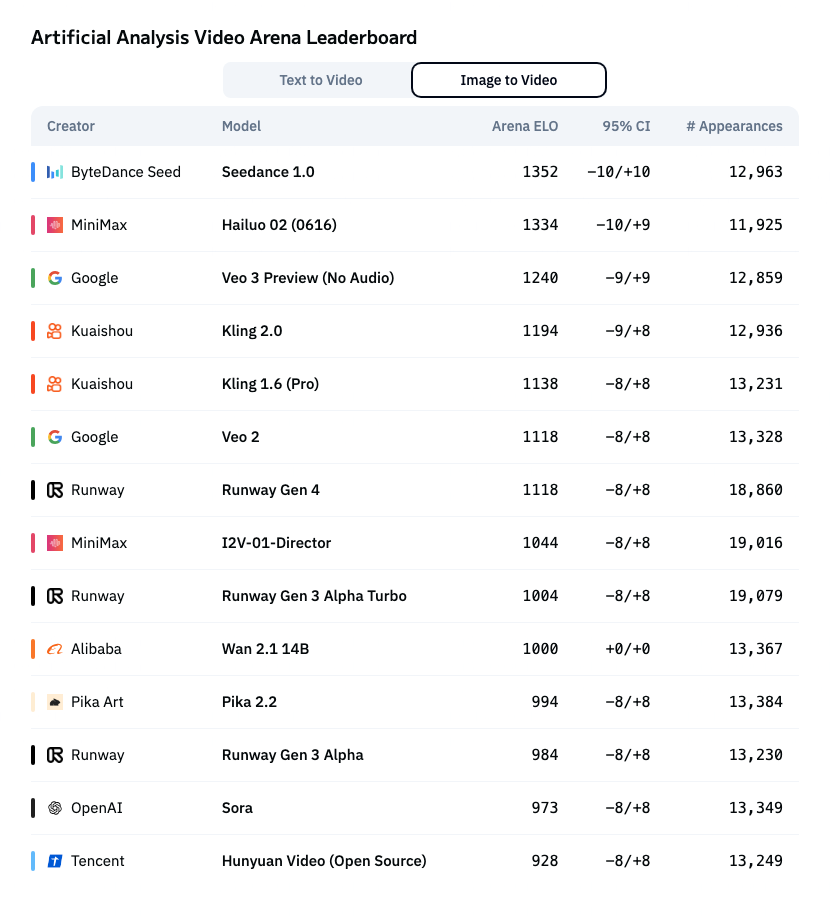
Task: Select the Runway Gen 4 model name
Action: coord(271,490)
